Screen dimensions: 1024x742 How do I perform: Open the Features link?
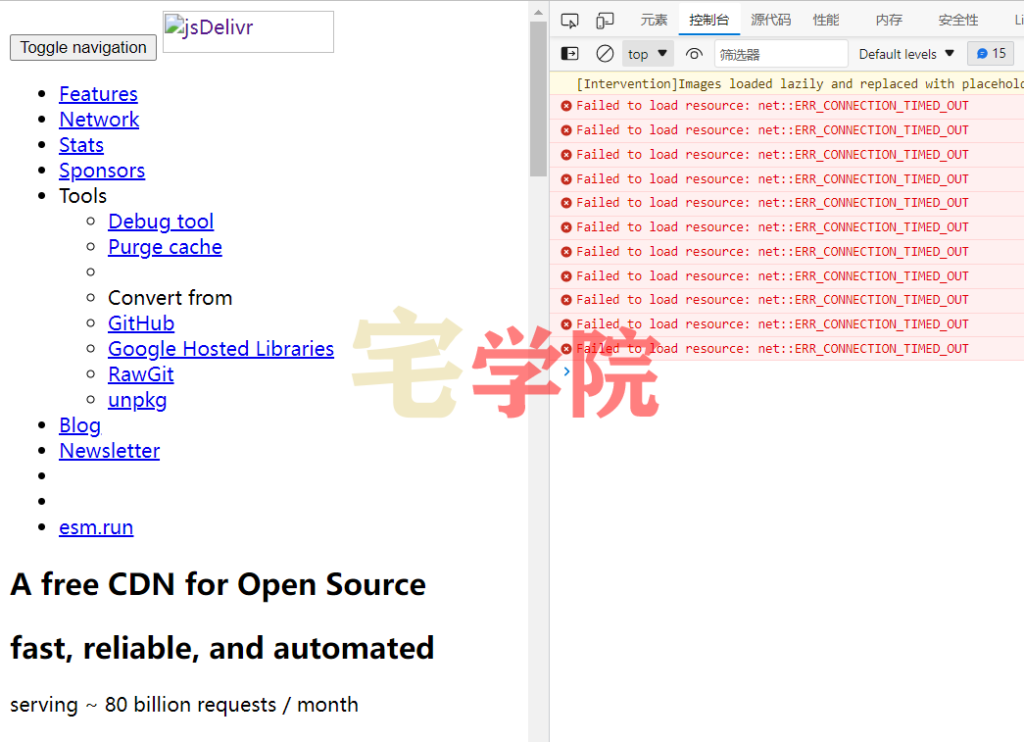pos(99,94)
